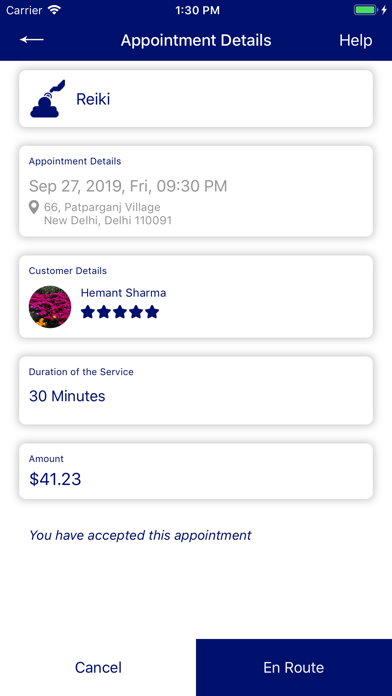Image resolution: width=392 pixels, height=696 pixels.
Task: Tap the $41.23 amount value
Action: point(55,479)
